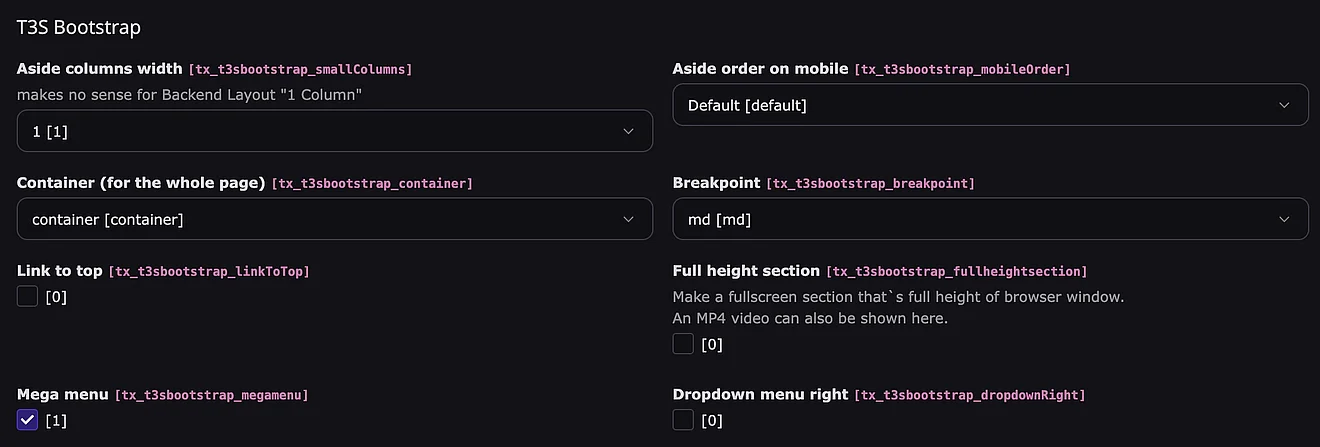Click the tx_t3sbootstrap_mobileOrder constant name

[961, 70]
